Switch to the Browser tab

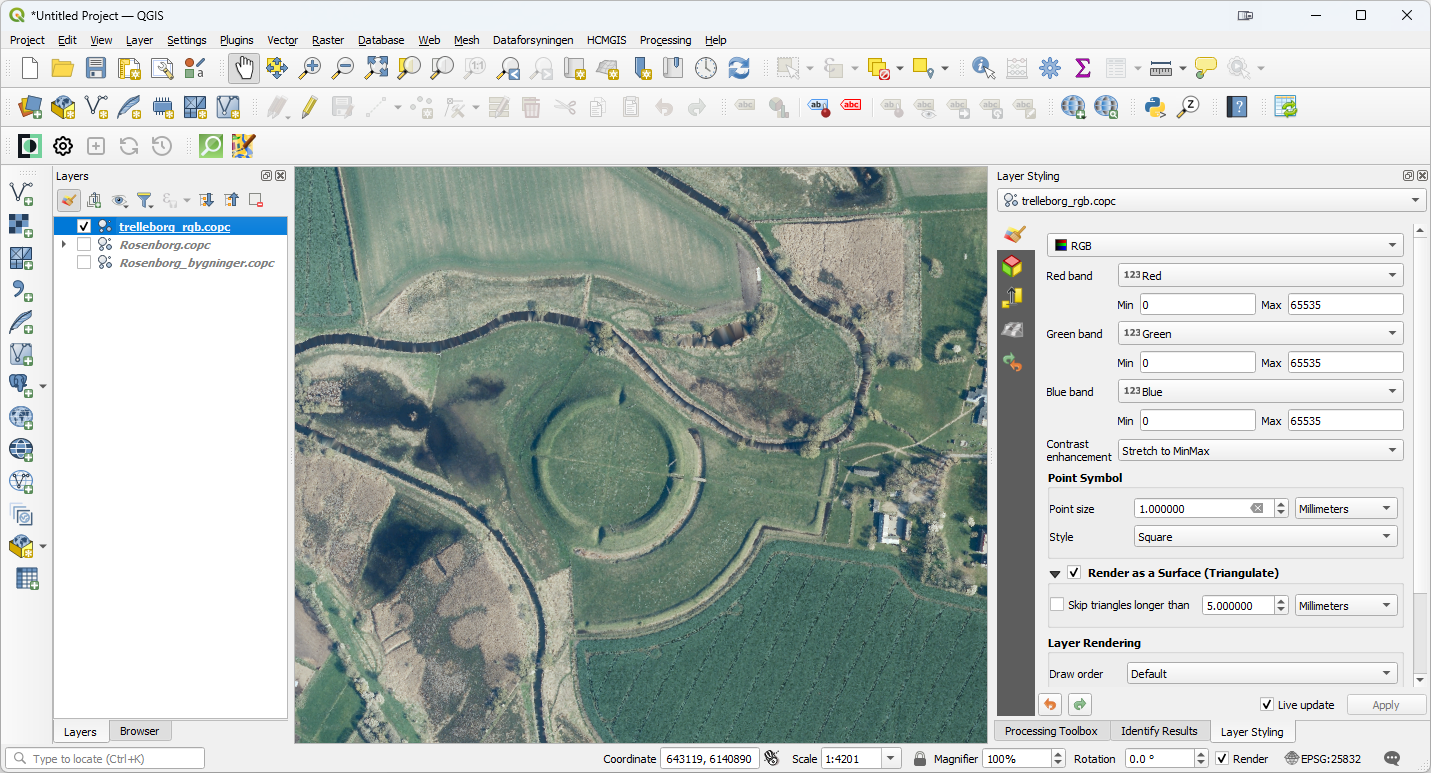(139, 731)
